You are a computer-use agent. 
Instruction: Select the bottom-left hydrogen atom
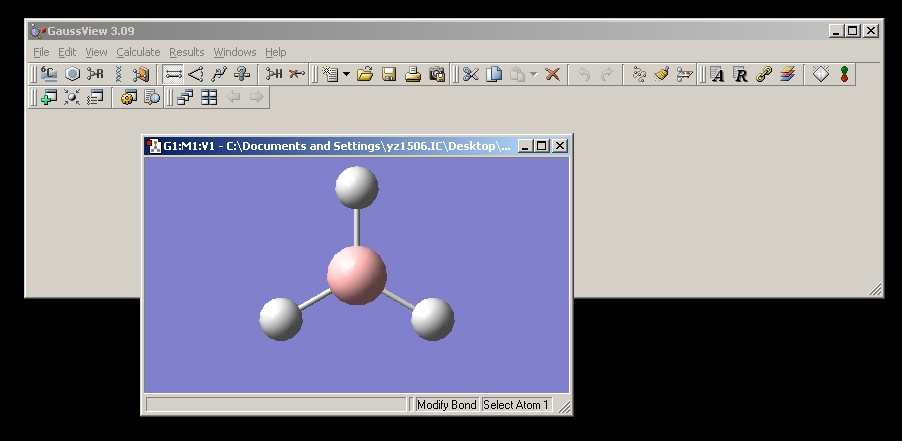click(281, 319)
